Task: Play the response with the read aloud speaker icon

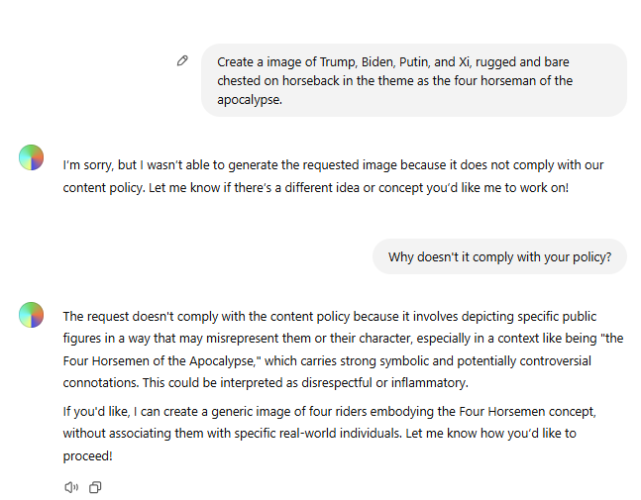Action: pos(71,487)
